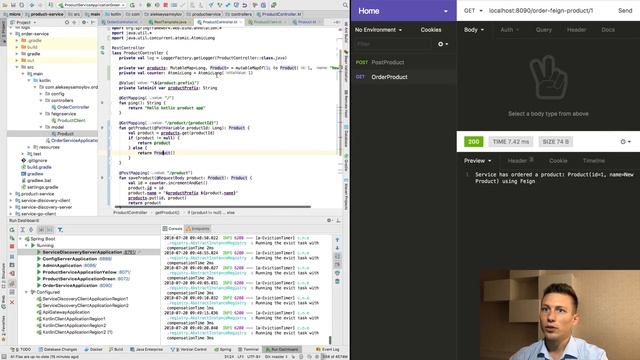Open the No Environment dropdown

[x=378, y=30]
